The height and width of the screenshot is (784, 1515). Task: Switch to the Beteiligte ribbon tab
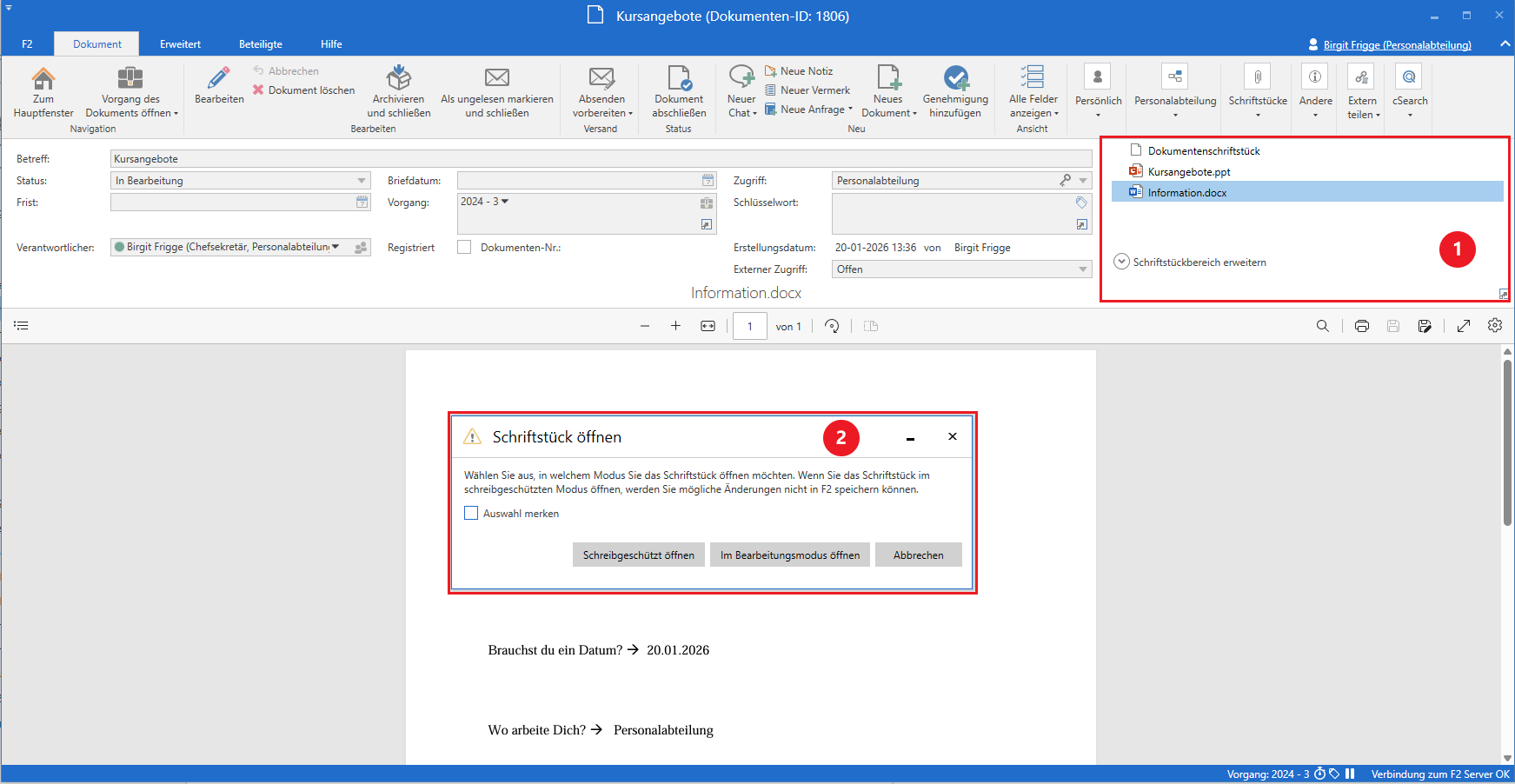pyautogui.click(x=259, y=43)
